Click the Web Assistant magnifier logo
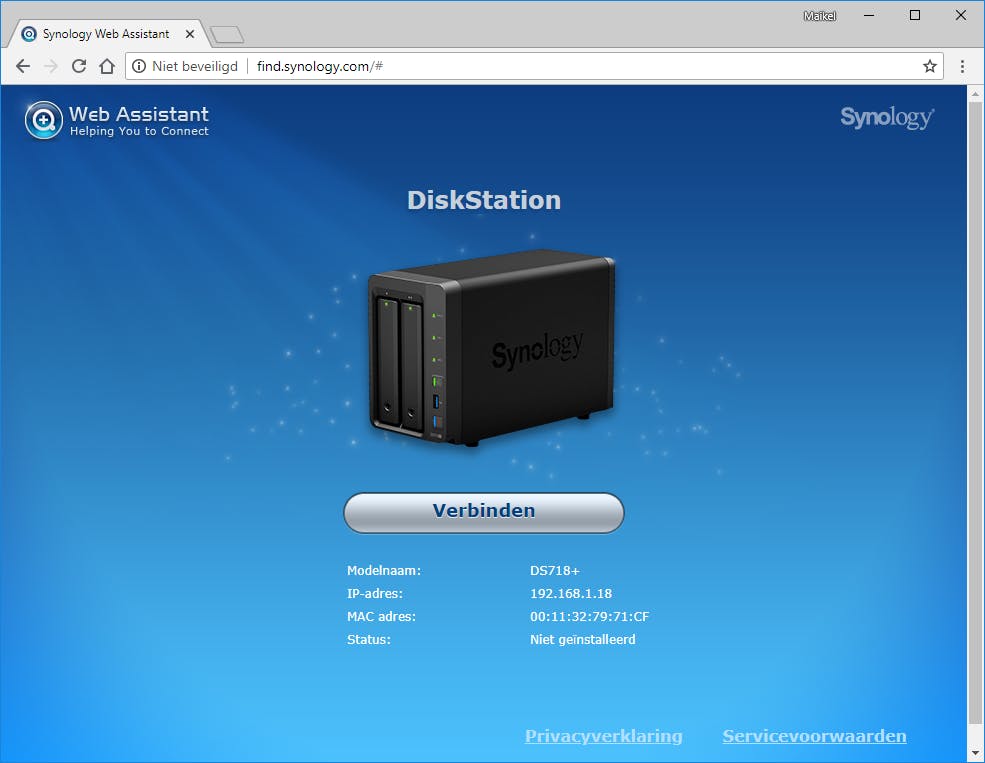The height and width of the screenshot is (763, 985). click(43, 120)
